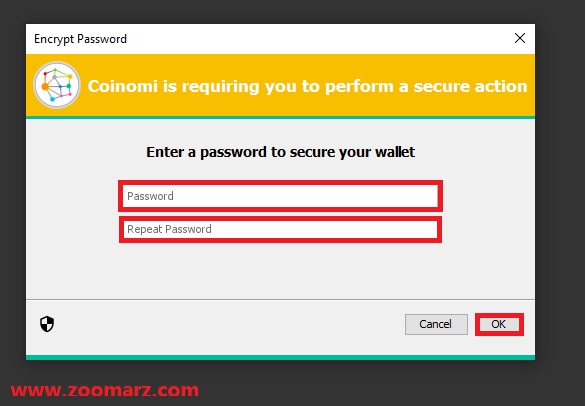The height and width of the screenshot is (406, 586).
Task: Click the yellow secure action banner text
Action: click(307, 86)
